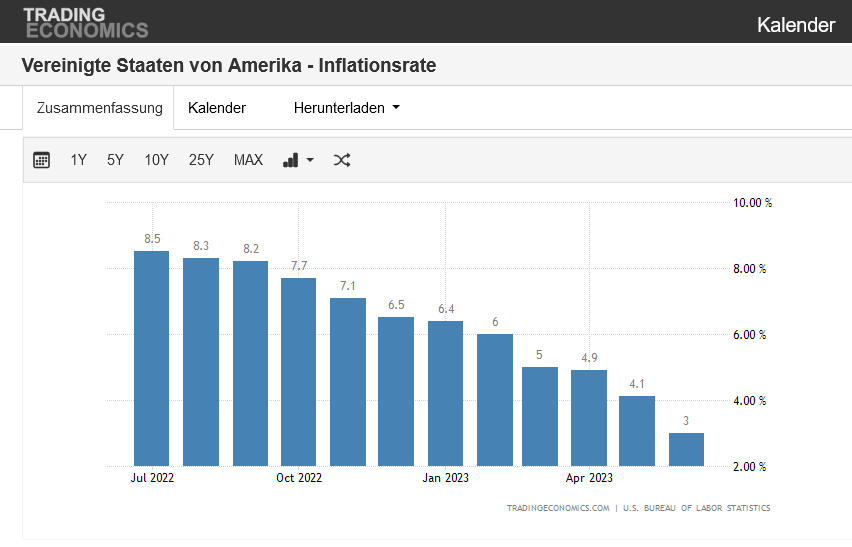
Task: Click the last bar labeled 3
Action: (686, 449)
